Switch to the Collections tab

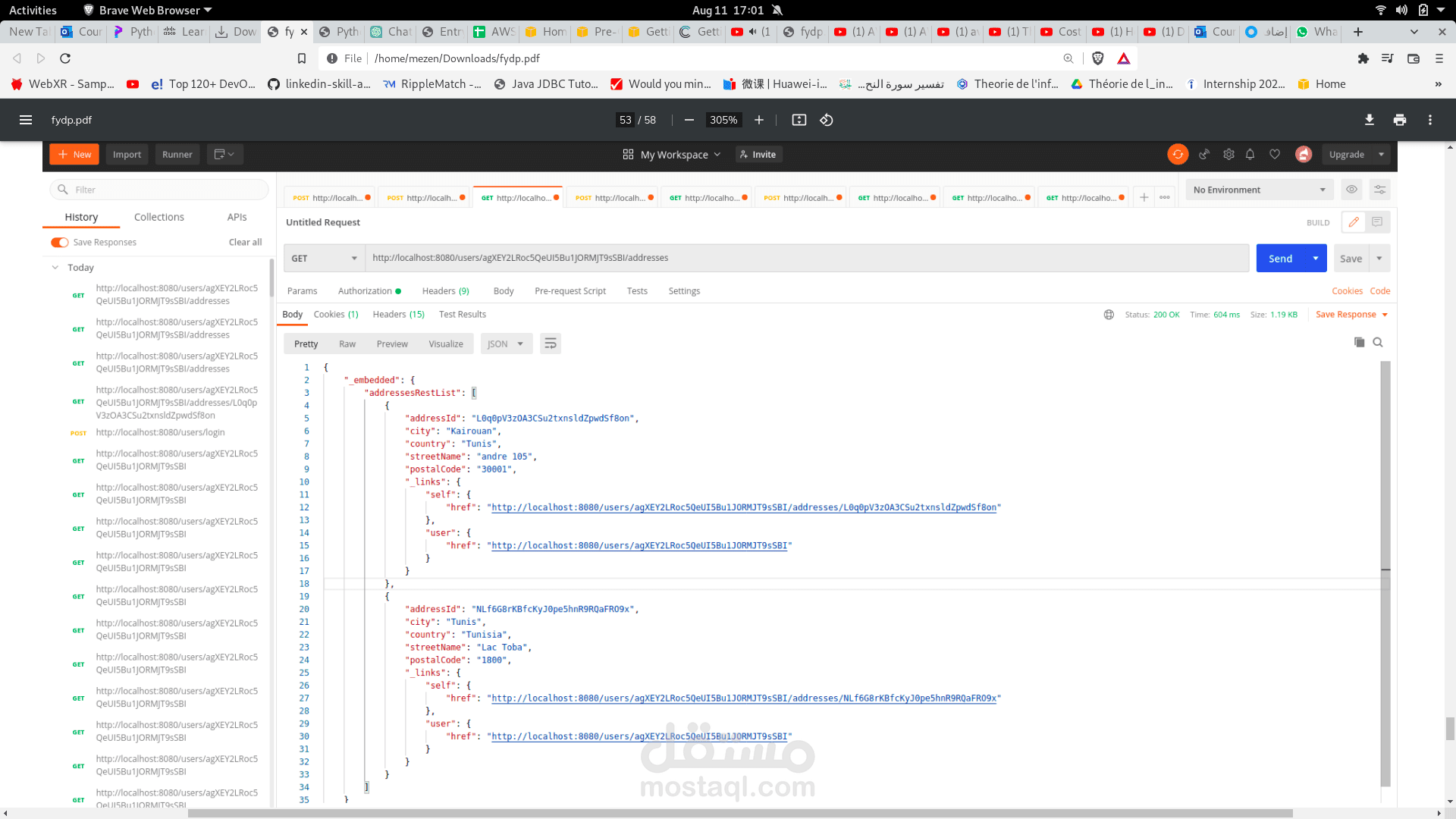(x=158, y=217)
